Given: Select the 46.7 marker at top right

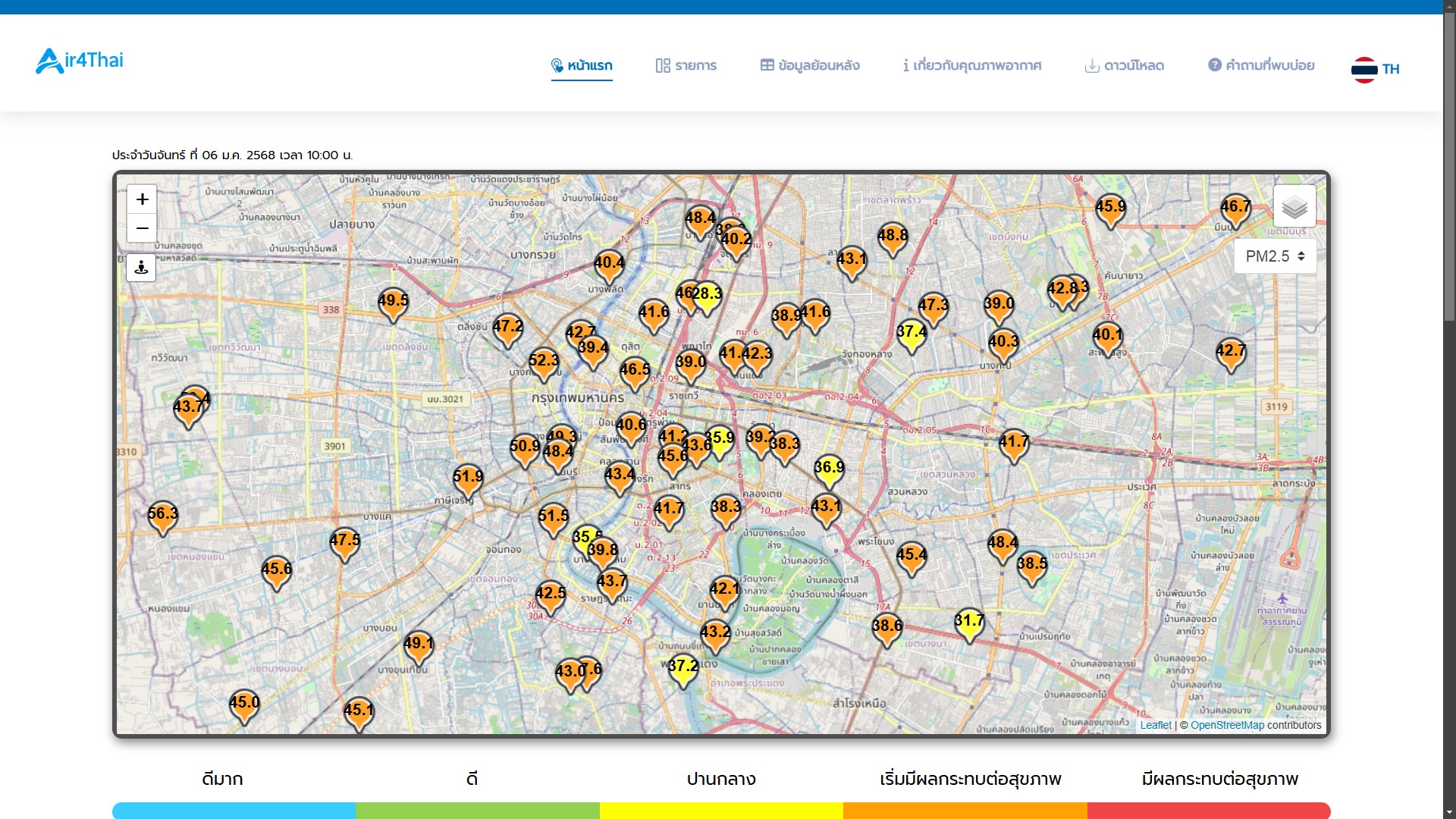Looking at the screenshot, I should tap(1235, 210).
